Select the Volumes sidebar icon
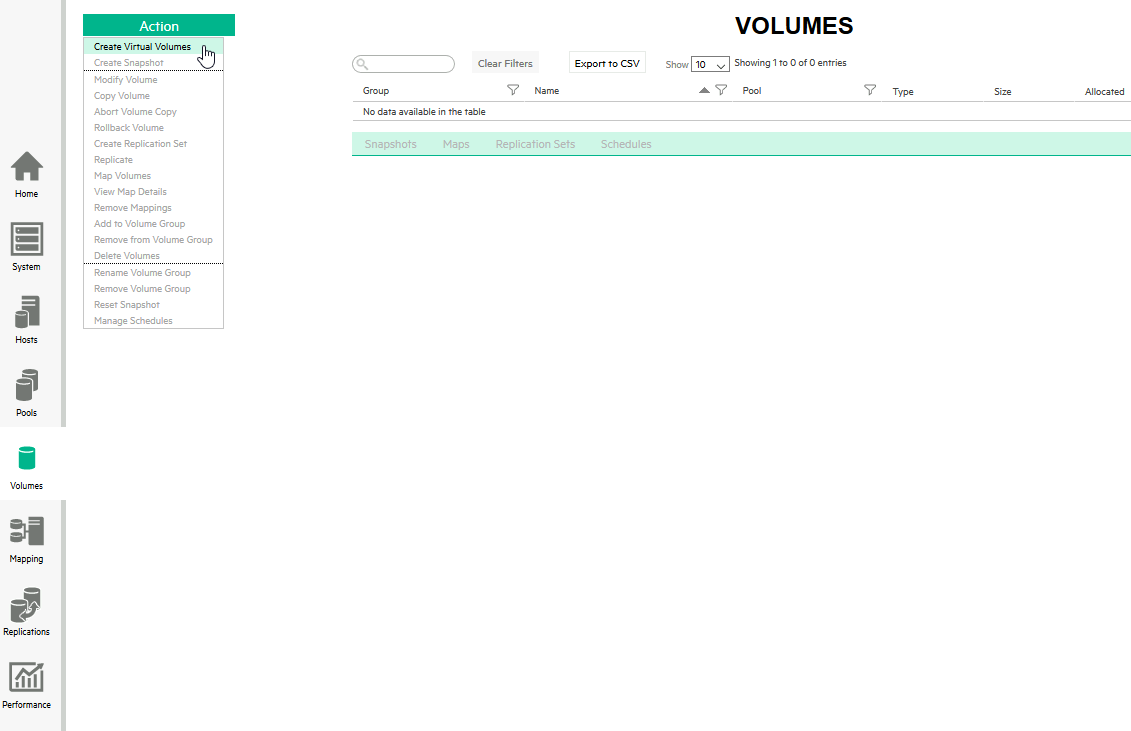The width and height of the screenshot is (1131, 731). (27, 458)
